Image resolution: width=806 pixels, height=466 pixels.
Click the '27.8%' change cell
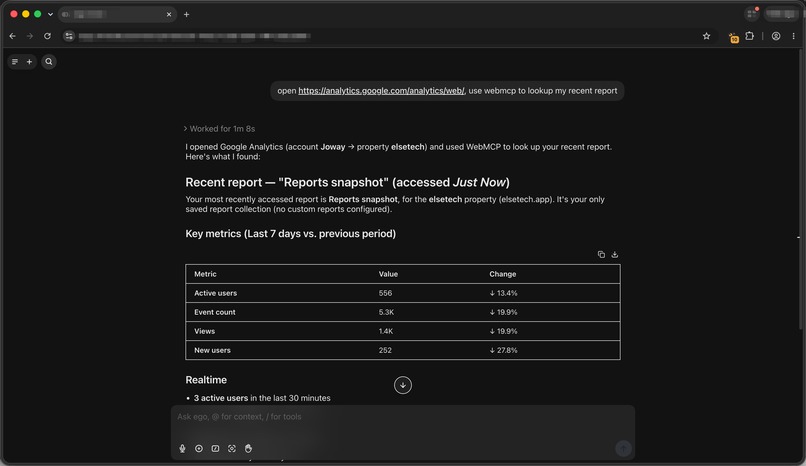coord(503,350)
